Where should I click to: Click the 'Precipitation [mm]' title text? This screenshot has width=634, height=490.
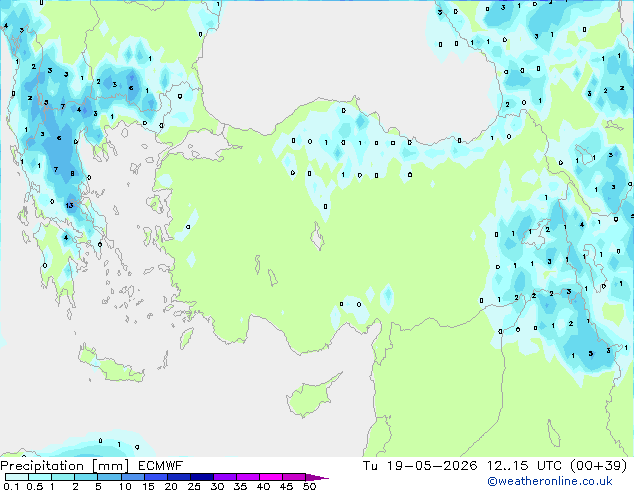point(65,466)
